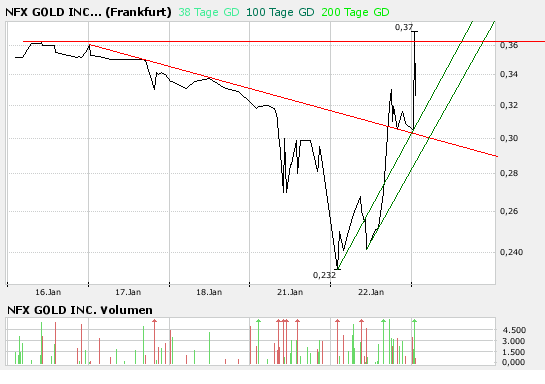Click the 0,28 price axis value
Viewport: 545px width, 384px height.
(509, 173)
